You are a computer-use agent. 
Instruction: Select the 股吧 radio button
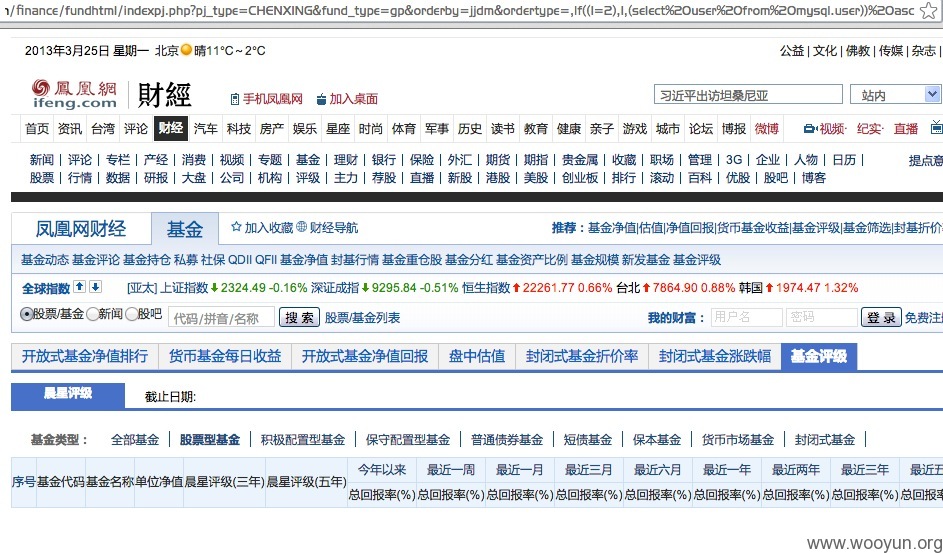click(x=132, y=314)
